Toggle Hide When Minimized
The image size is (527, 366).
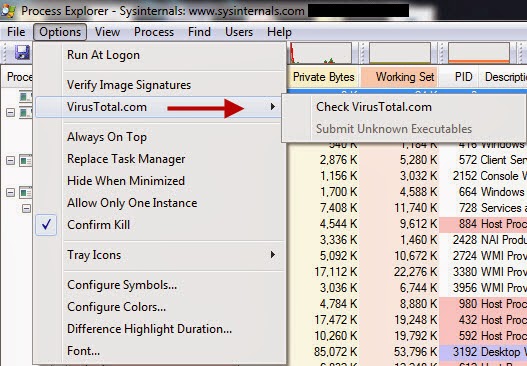[x=159, y=181]
